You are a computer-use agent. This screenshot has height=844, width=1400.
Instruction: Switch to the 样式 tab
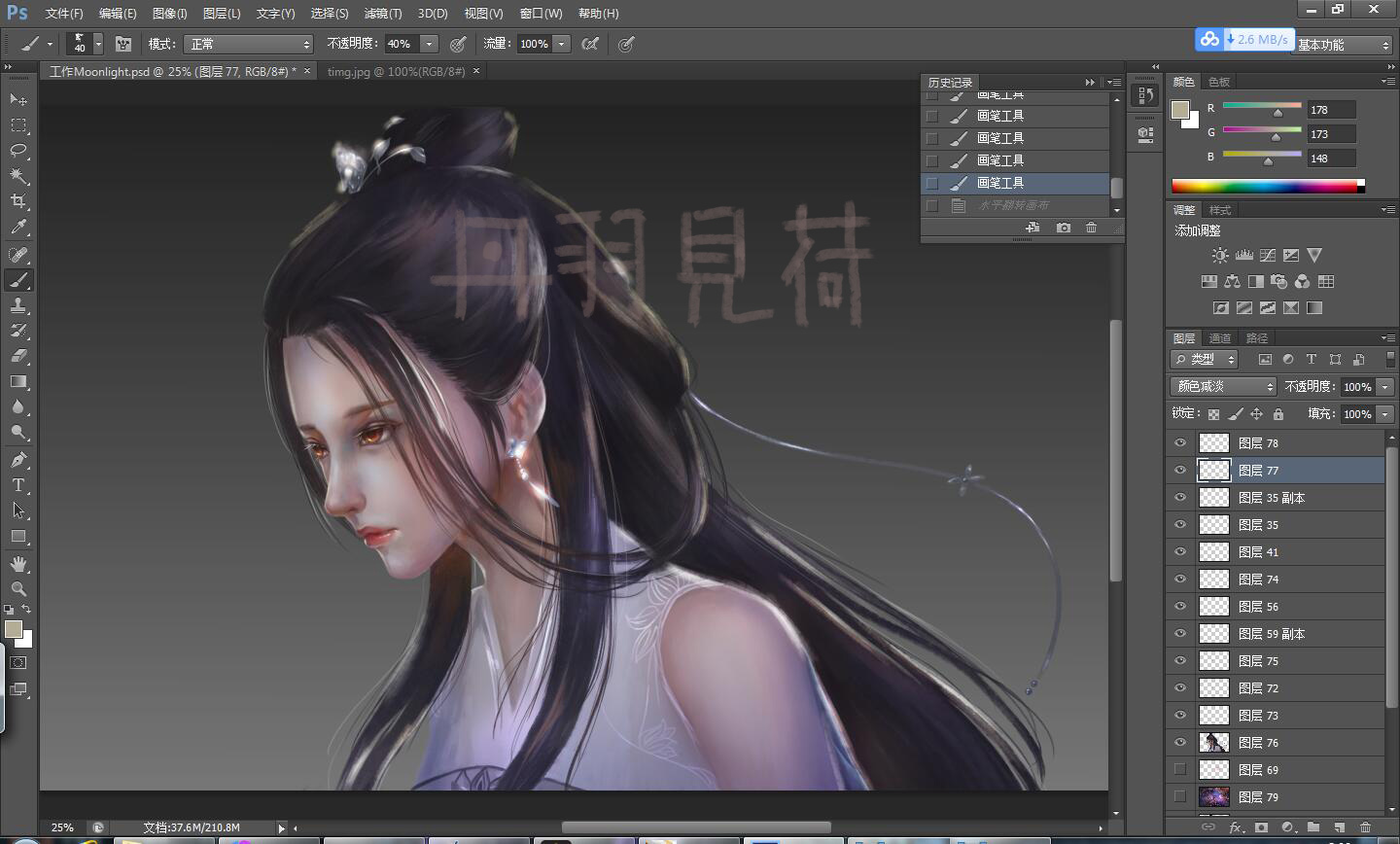pyautogui.click(x=1220, y=210)
